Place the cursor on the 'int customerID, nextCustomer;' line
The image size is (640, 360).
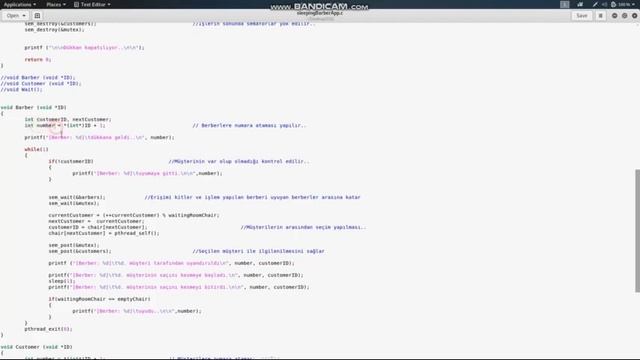[68, 120]
